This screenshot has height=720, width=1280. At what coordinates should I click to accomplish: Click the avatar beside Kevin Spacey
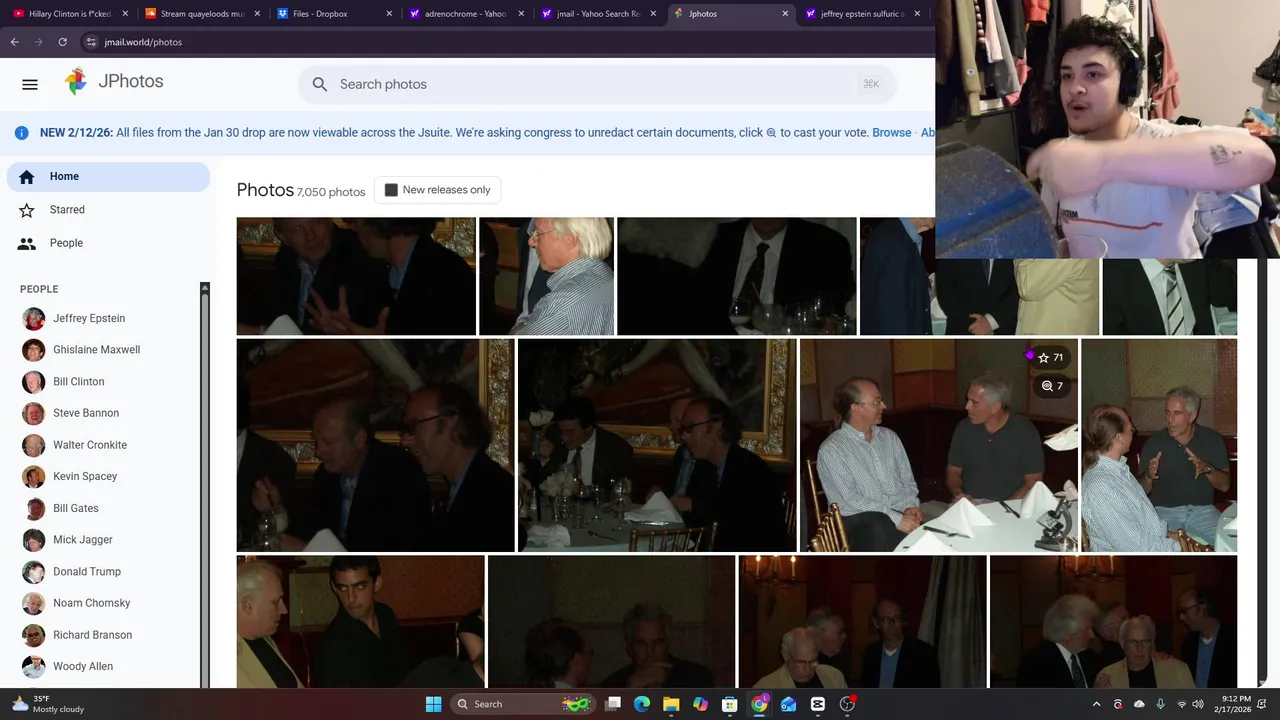coord(34,477)
